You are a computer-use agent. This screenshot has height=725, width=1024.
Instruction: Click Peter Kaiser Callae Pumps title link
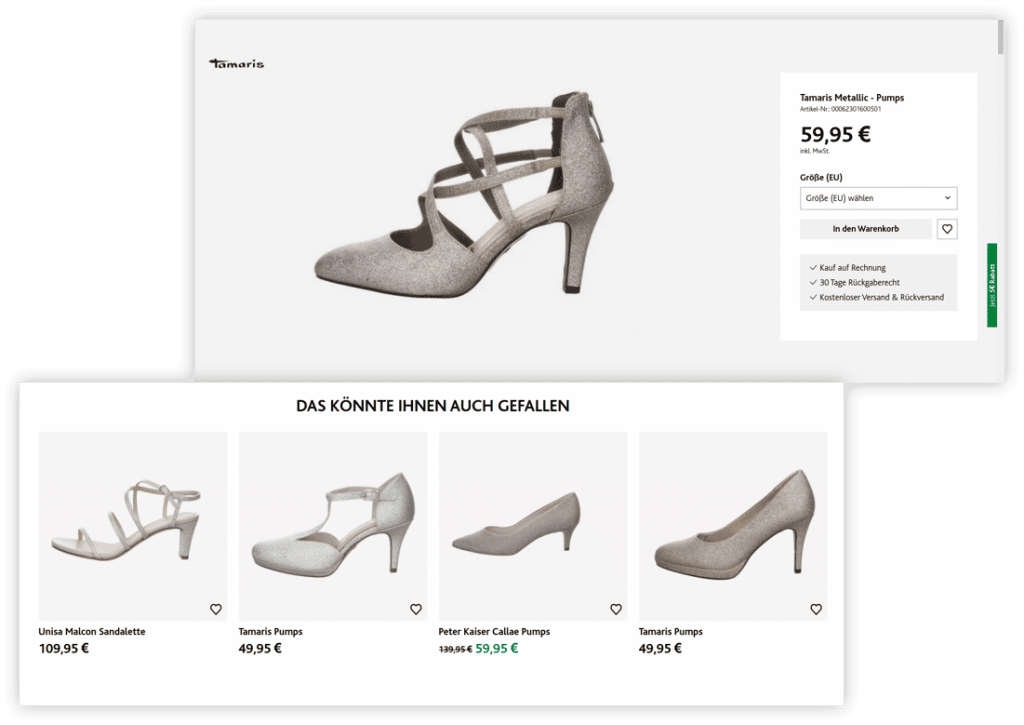tap(494, 632)
